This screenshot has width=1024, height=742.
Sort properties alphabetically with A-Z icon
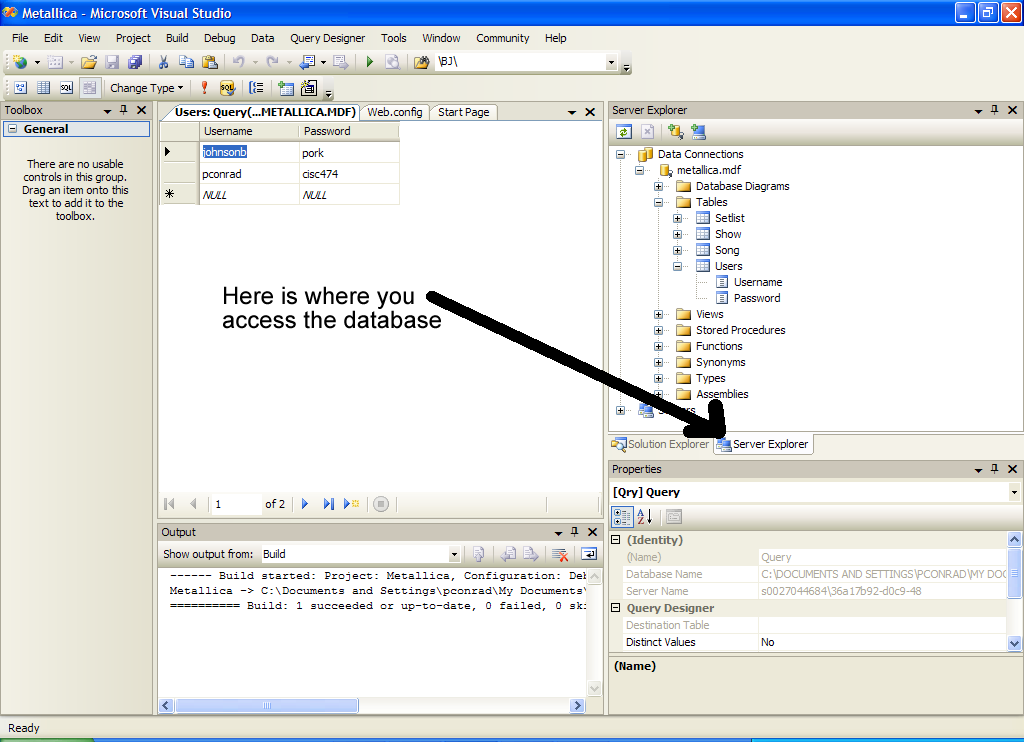pyautogui.click(x=645, y=516)
